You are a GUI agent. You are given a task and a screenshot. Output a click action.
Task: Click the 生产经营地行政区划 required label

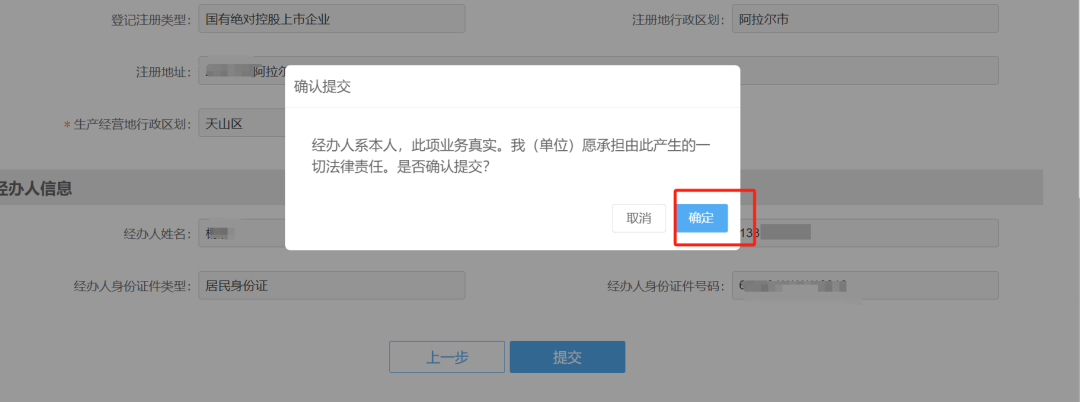tap(127, 125)
